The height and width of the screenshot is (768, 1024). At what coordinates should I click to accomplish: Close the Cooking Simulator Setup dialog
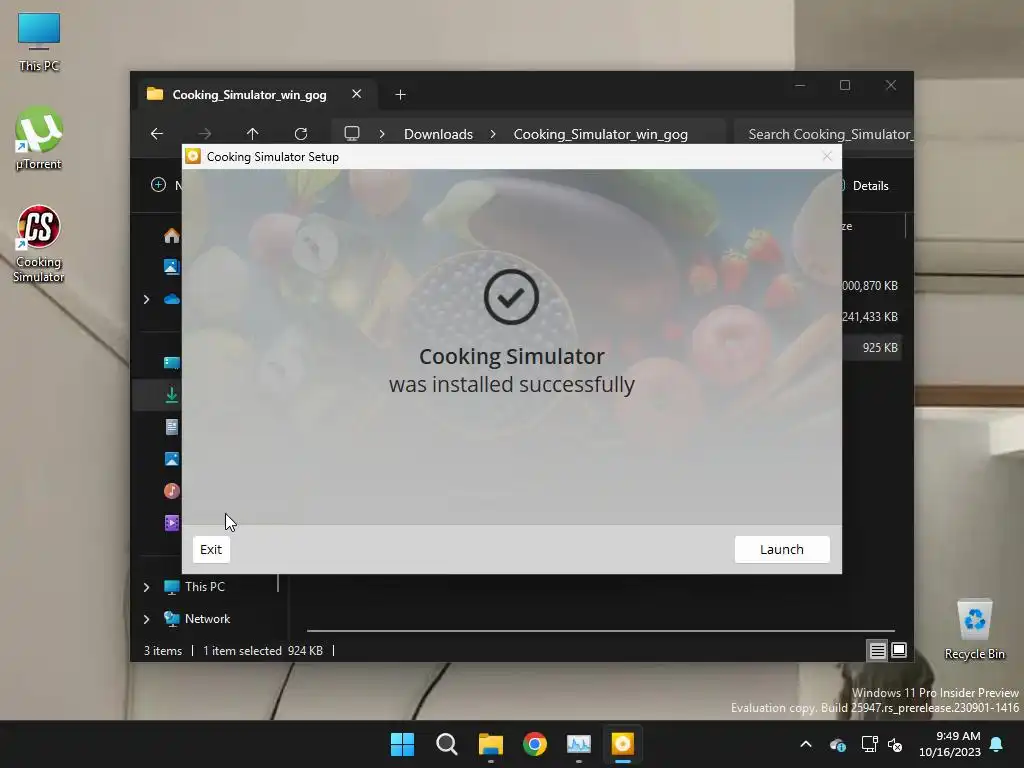[827, 156]
